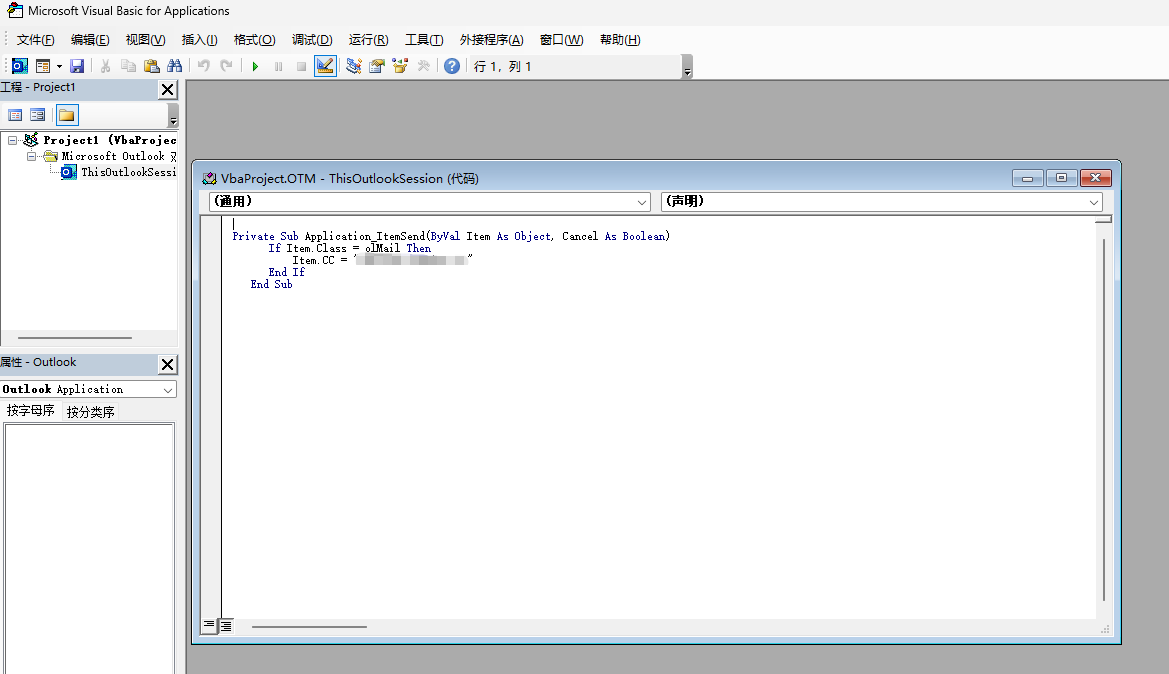Switch to Procedure View in code window
Image resolution: width=1169 pixels, height=674 pixels.
click(209, 625)
